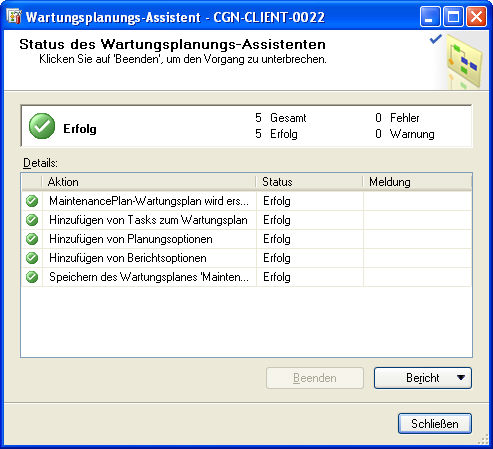Viewport: 493px width, 449px height.
Task: Open the Bericht dropdown arrow
Action: click(461, 378)
